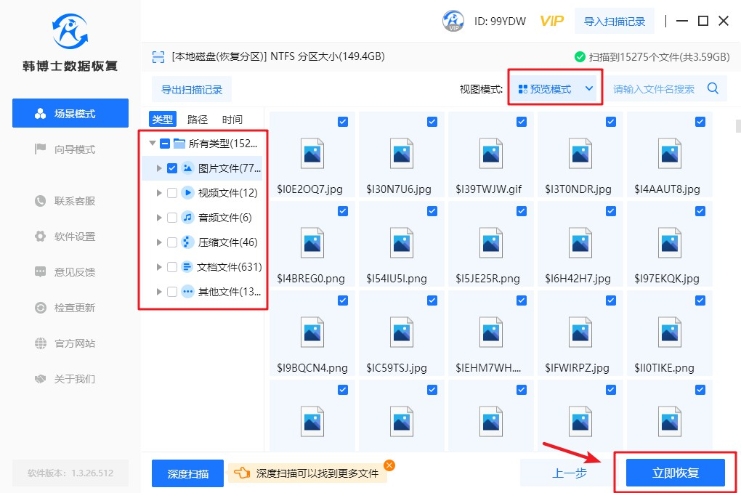Open 软件设置 software settings
742x500 pixels.
click(x=74, y=236)
